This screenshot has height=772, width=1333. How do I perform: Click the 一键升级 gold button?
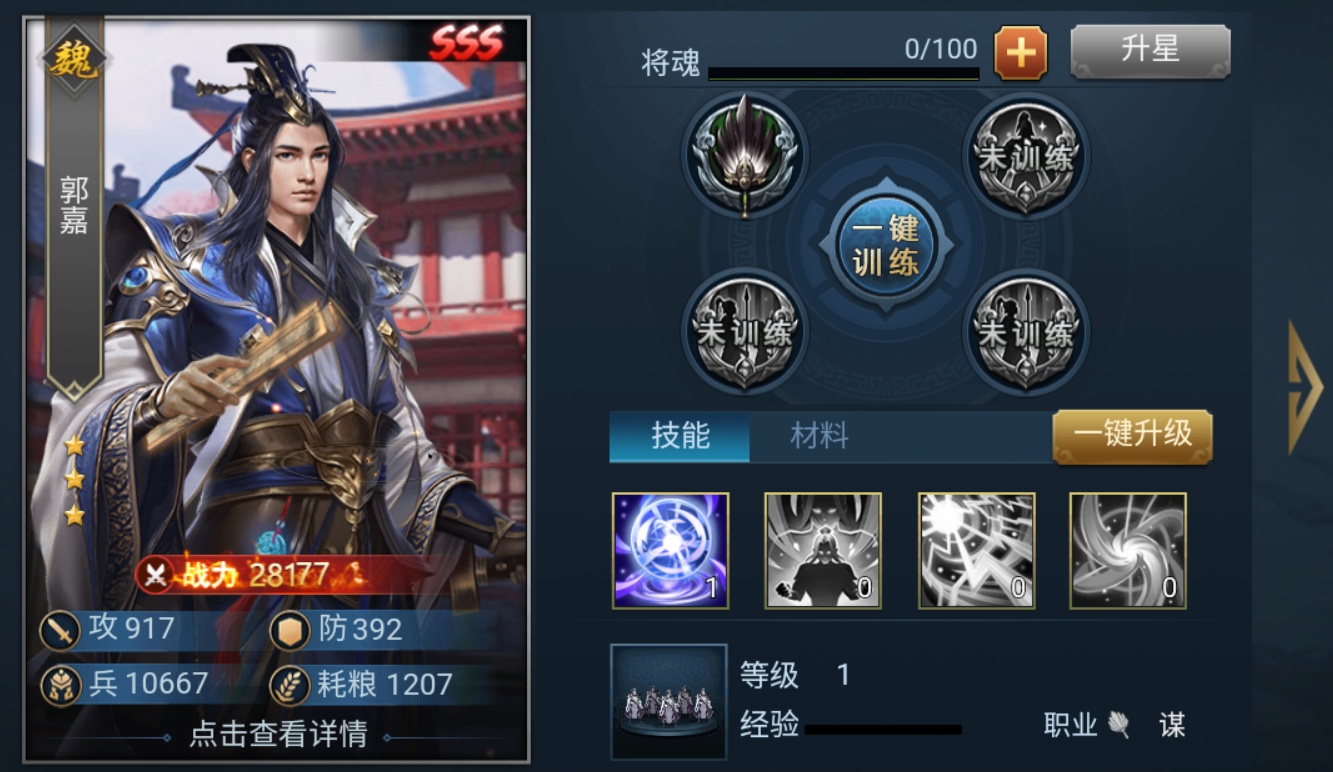[x=1133, y=436]
